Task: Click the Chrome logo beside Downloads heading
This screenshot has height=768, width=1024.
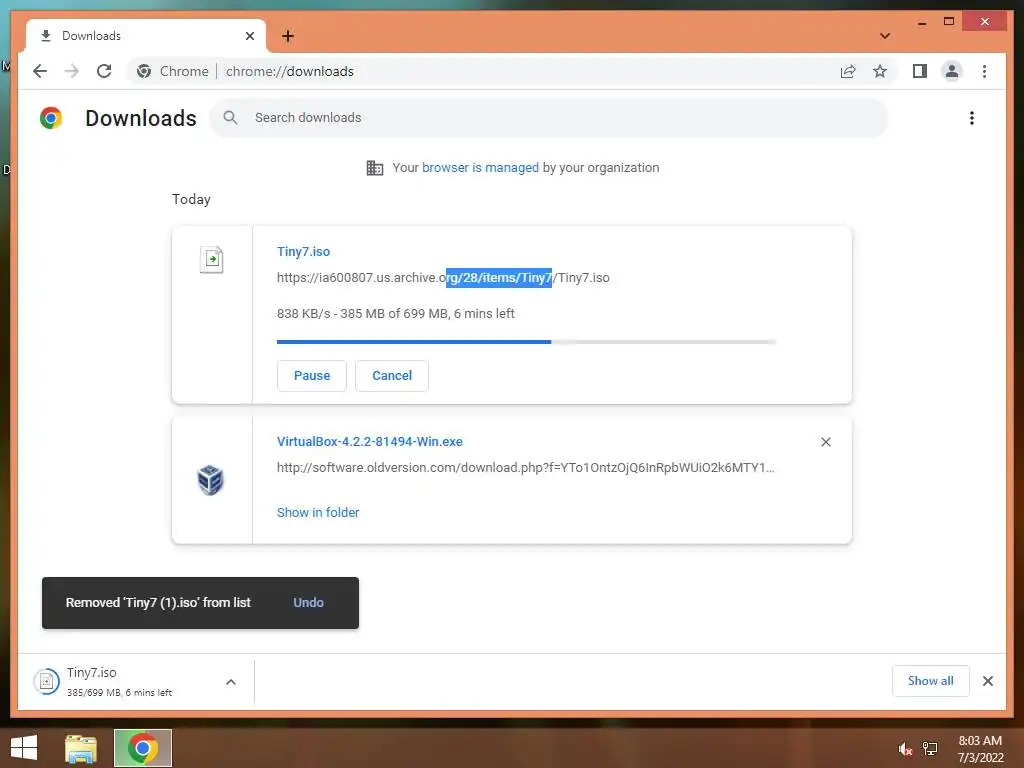Action: [51, 118]
